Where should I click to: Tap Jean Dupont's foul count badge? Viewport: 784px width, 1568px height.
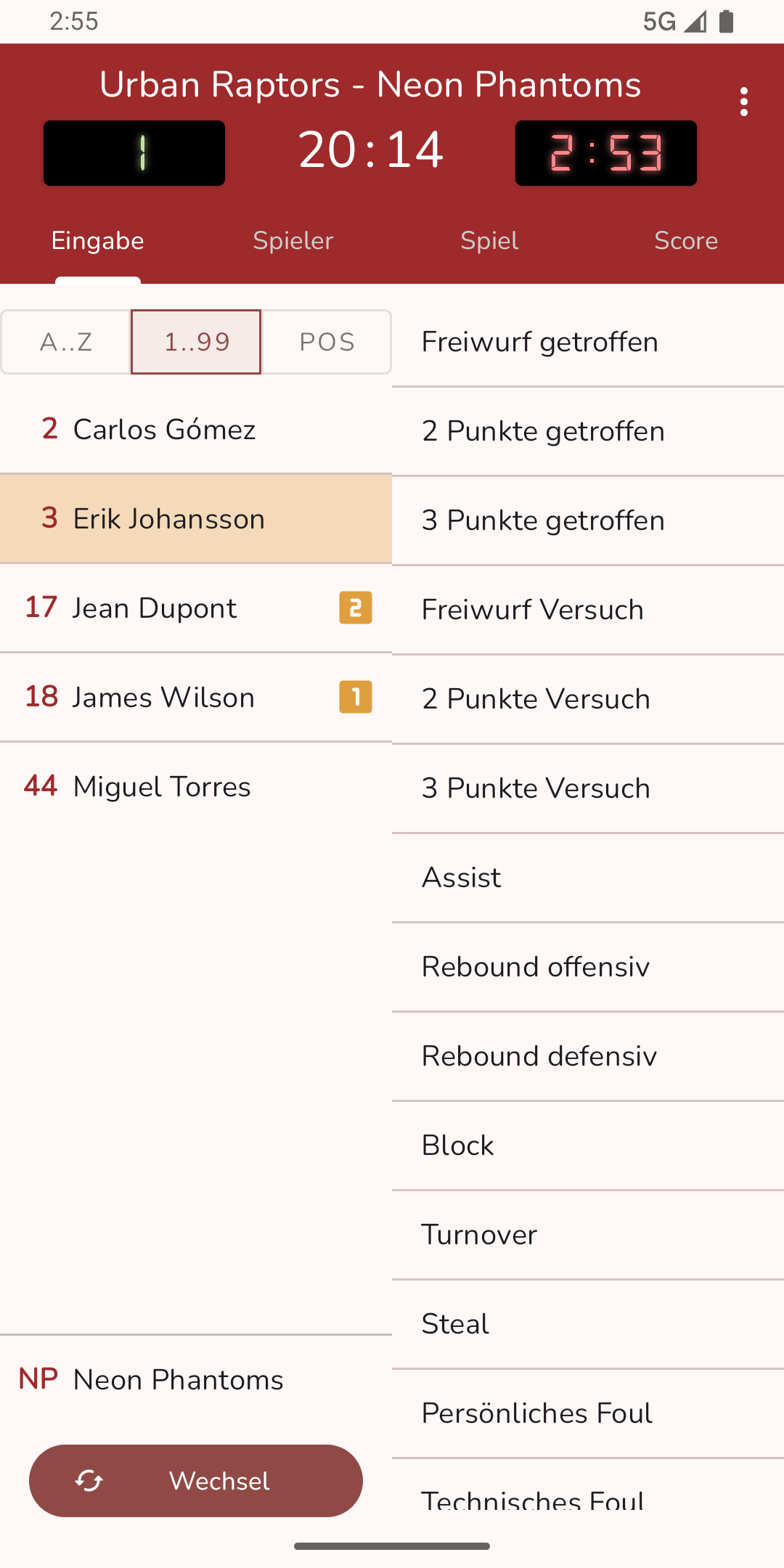click(x=356, y=608)
